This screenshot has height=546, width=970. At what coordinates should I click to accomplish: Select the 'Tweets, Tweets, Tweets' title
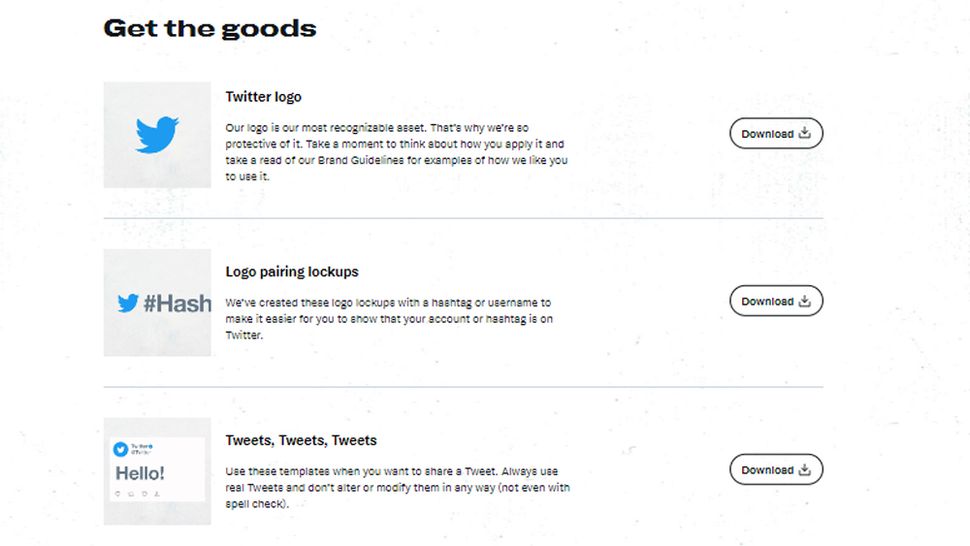301,441
